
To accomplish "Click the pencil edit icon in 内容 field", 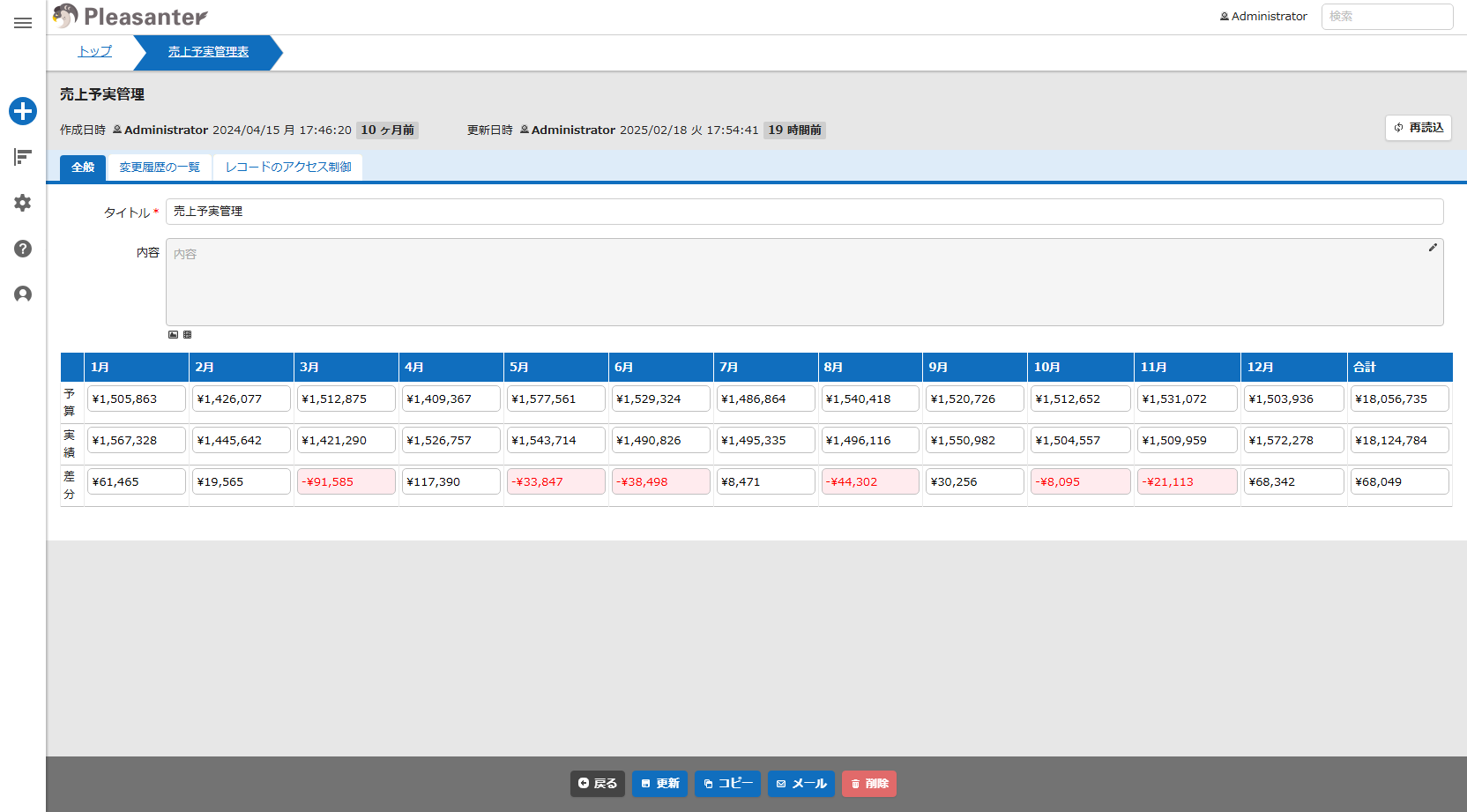I will coord(1433,248).
